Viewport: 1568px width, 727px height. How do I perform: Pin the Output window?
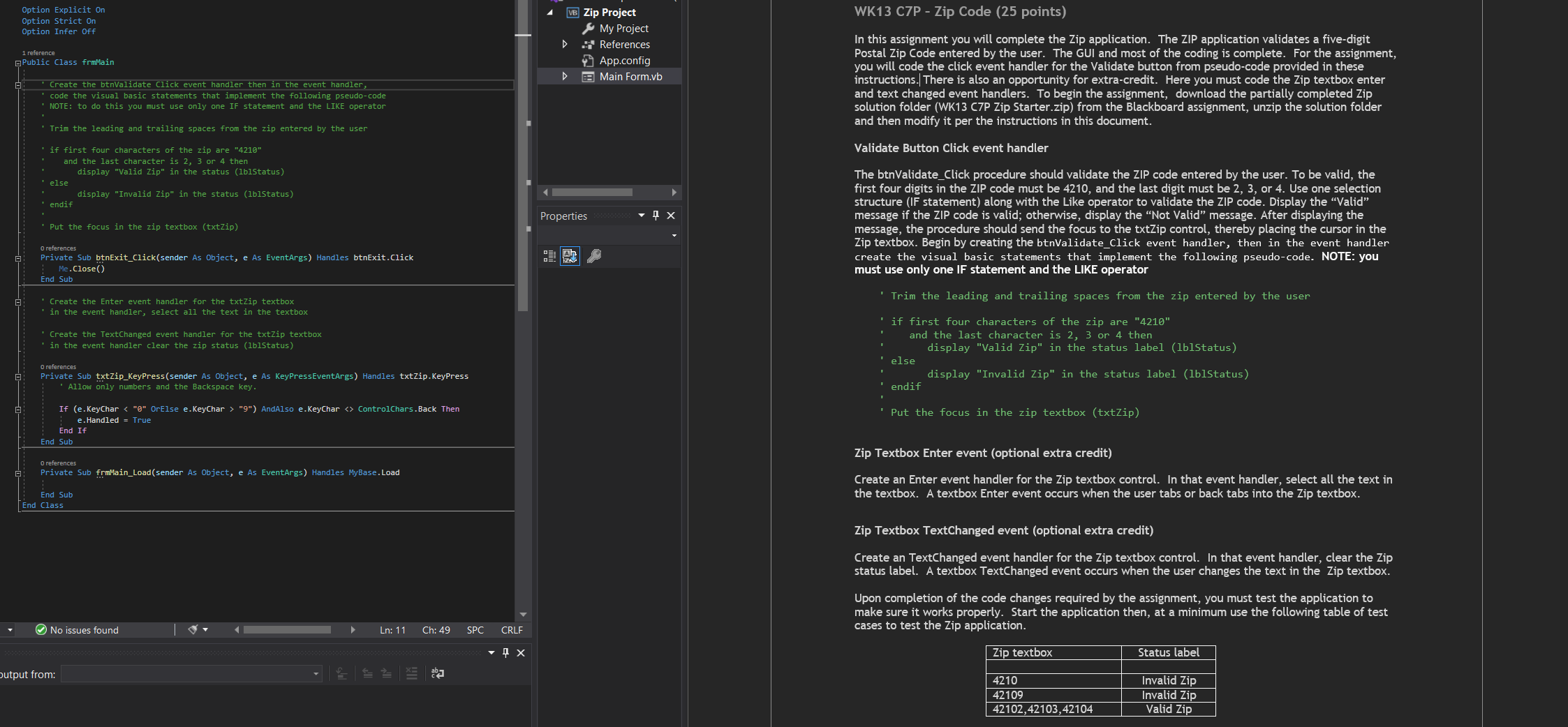pyautogui.click(x=505, y=653)
